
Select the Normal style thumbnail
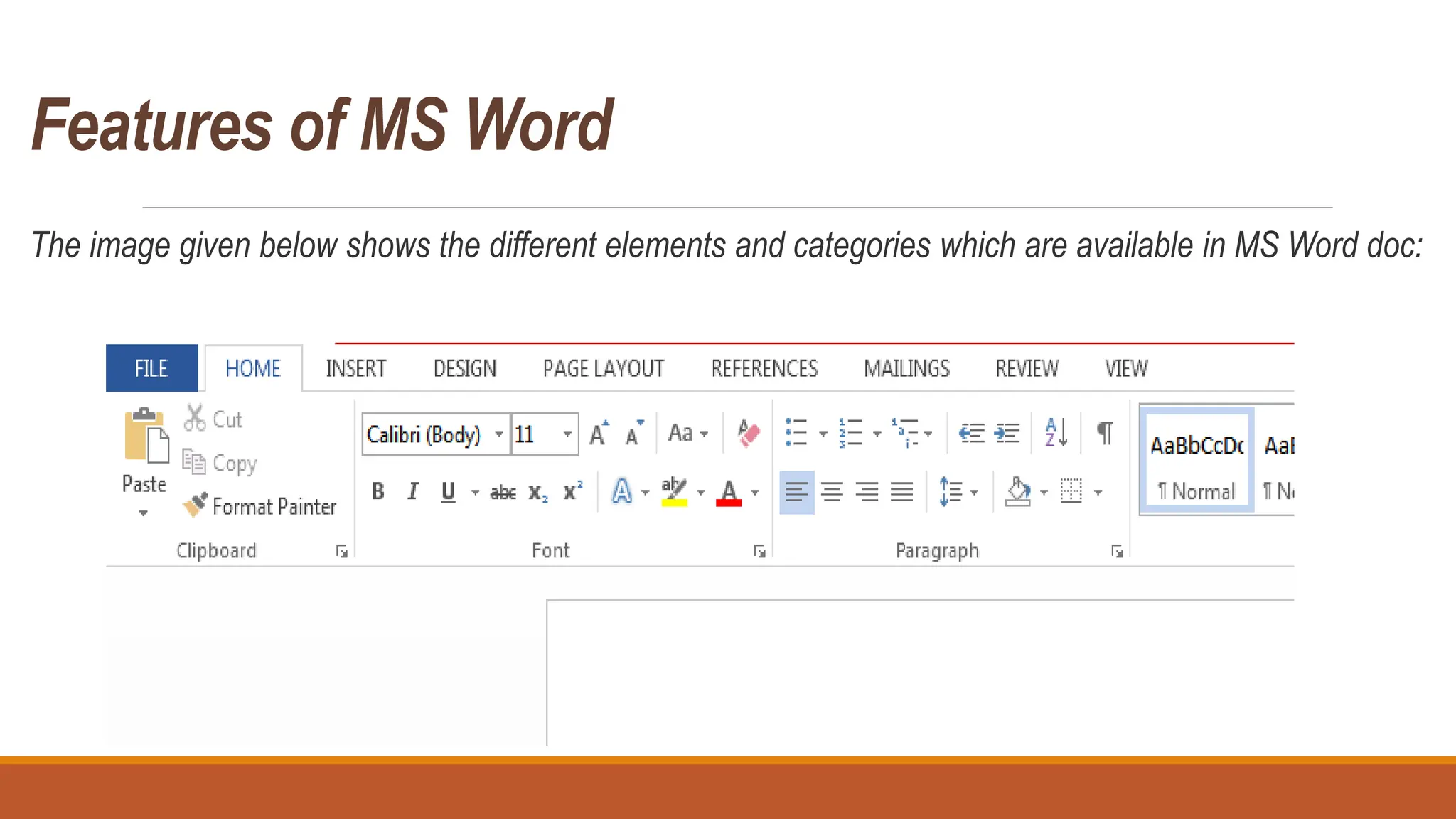tap(1197, 461)
